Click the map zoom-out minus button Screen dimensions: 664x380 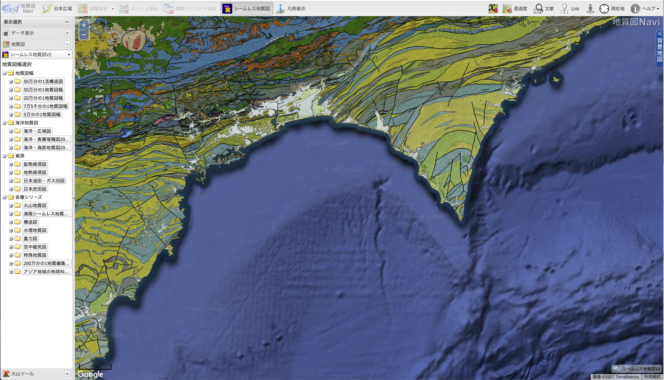84,36
